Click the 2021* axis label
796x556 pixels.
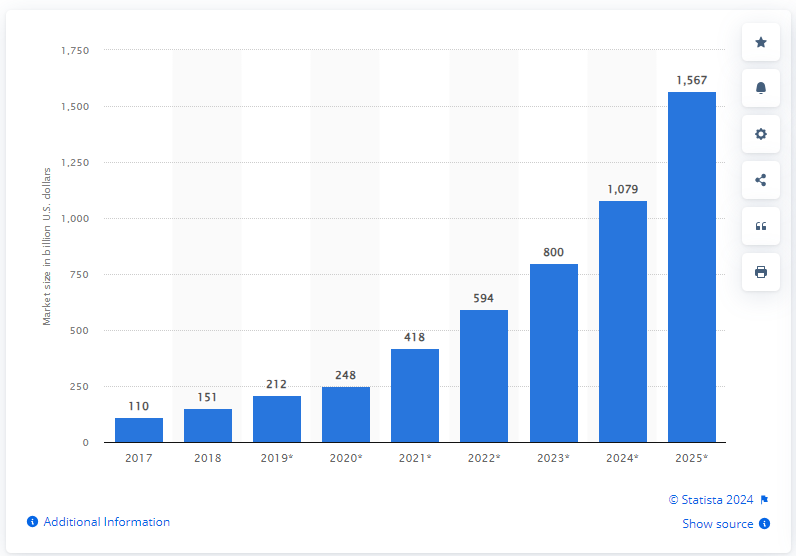[x=415, y=458]
